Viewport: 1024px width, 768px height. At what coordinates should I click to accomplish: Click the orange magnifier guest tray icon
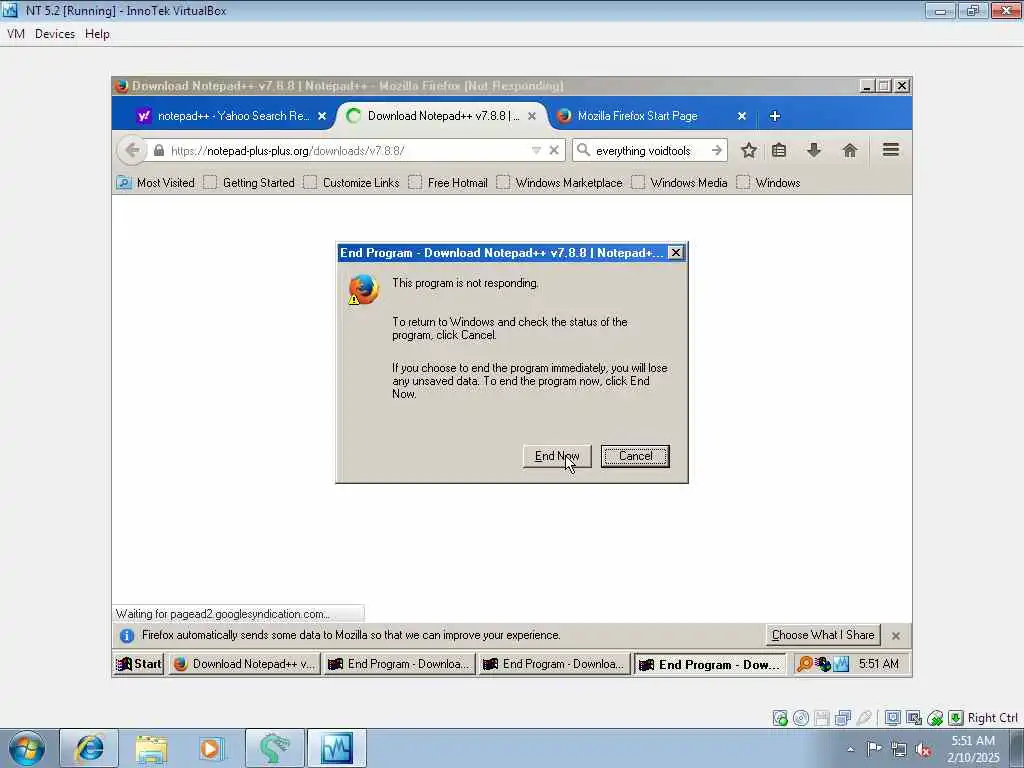[805, 664]
